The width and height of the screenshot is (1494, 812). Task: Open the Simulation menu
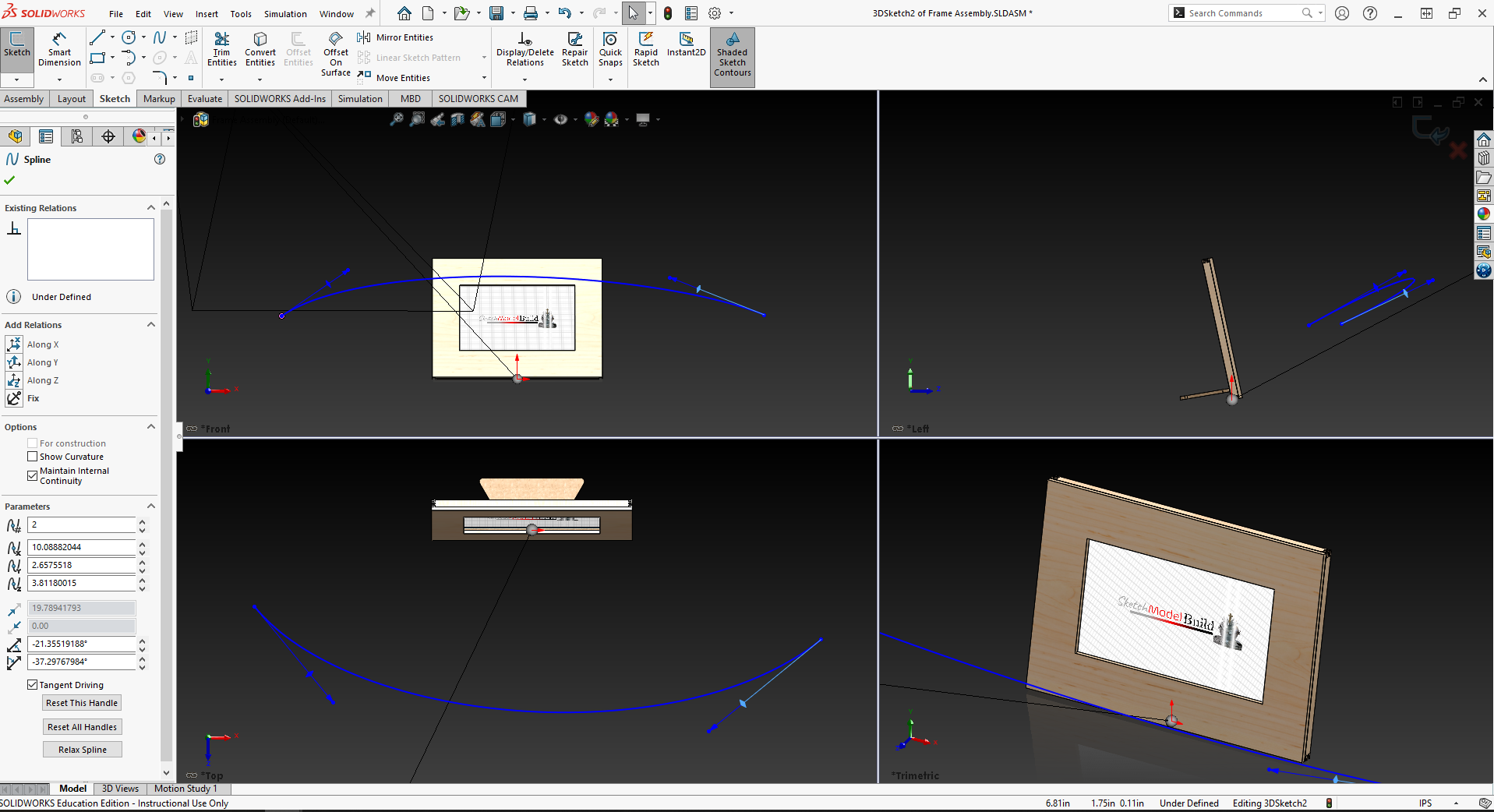point(285,14)
